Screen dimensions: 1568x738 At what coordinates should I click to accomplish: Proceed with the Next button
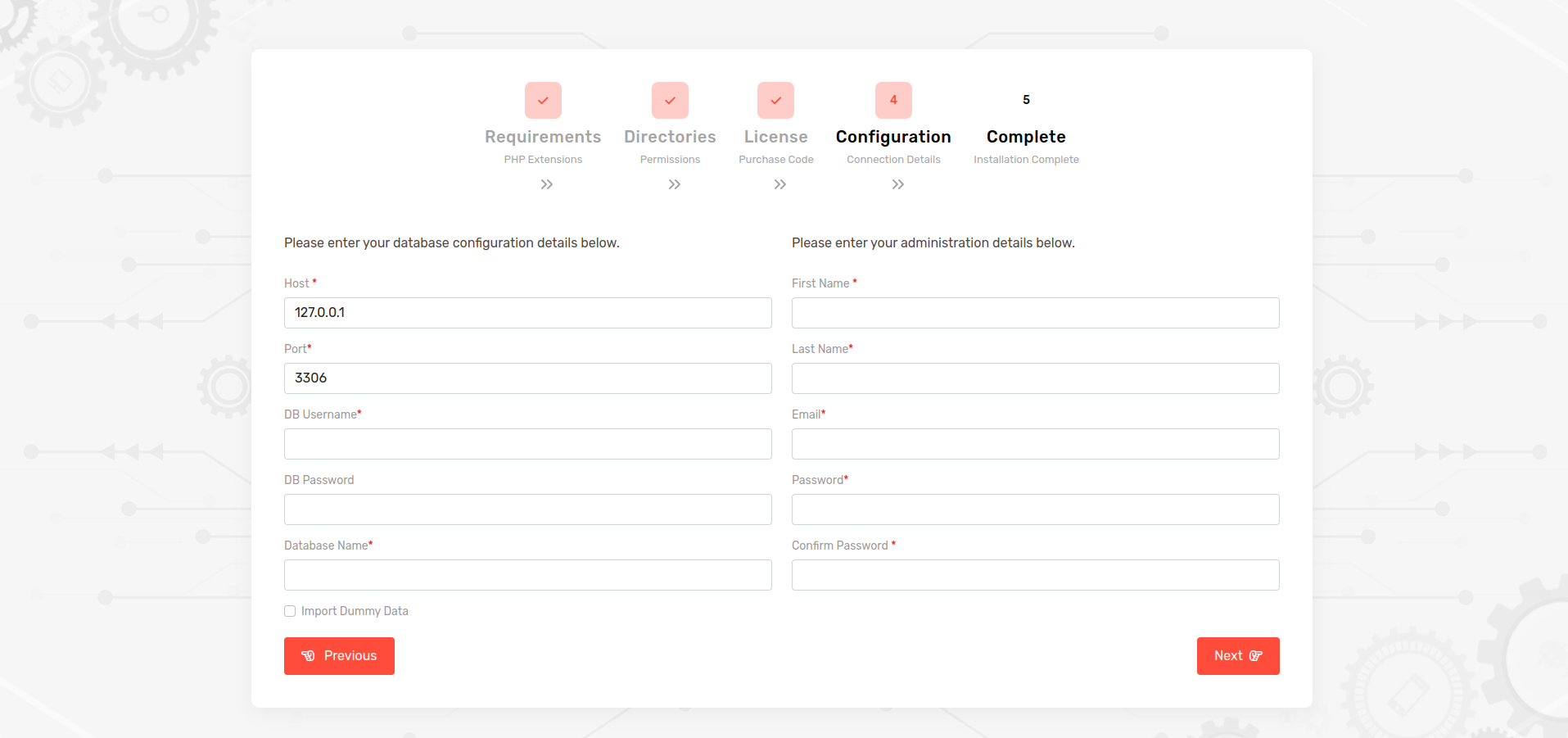(1237, 656)
